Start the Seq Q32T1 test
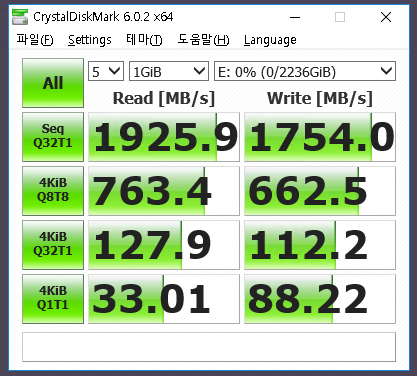Image resolution: width=417 pixels, height=376 pixels. point(53,137)
